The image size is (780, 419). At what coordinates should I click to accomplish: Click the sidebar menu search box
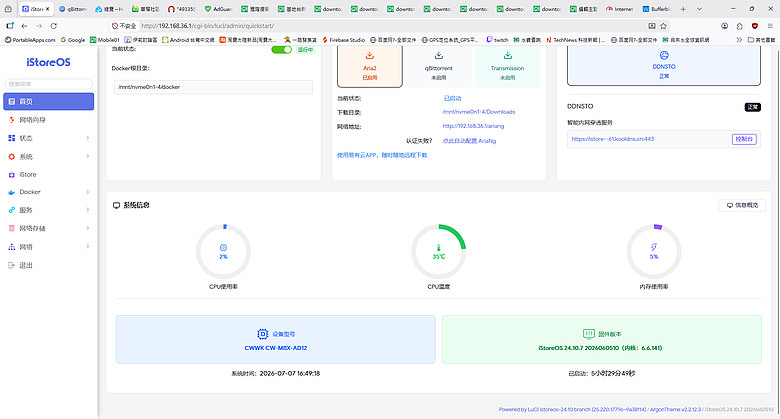coord(48,84)
